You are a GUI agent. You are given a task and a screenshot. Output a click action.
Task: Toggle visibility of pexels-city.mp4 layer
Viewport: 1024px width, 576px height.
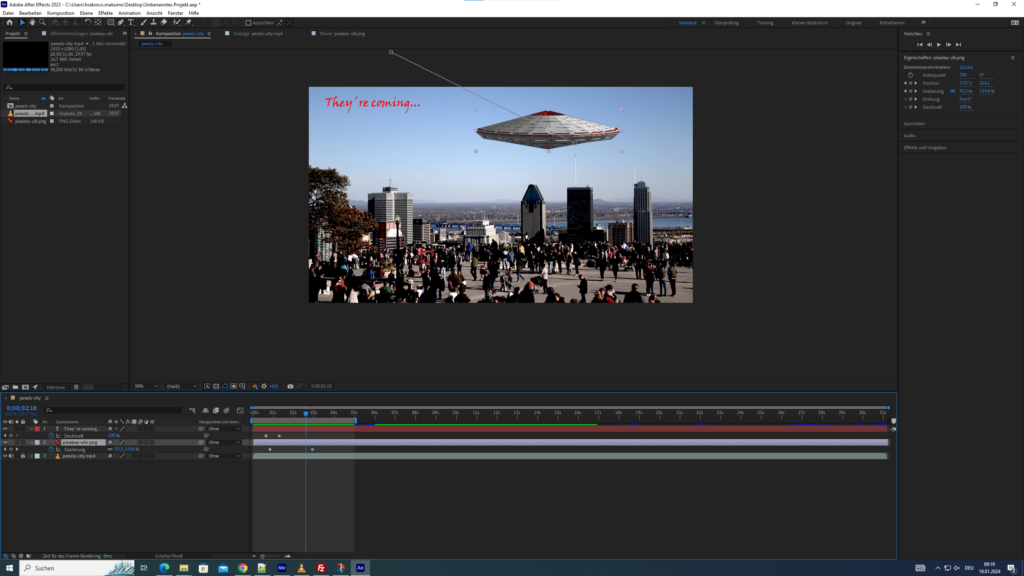tap(5, 456)
